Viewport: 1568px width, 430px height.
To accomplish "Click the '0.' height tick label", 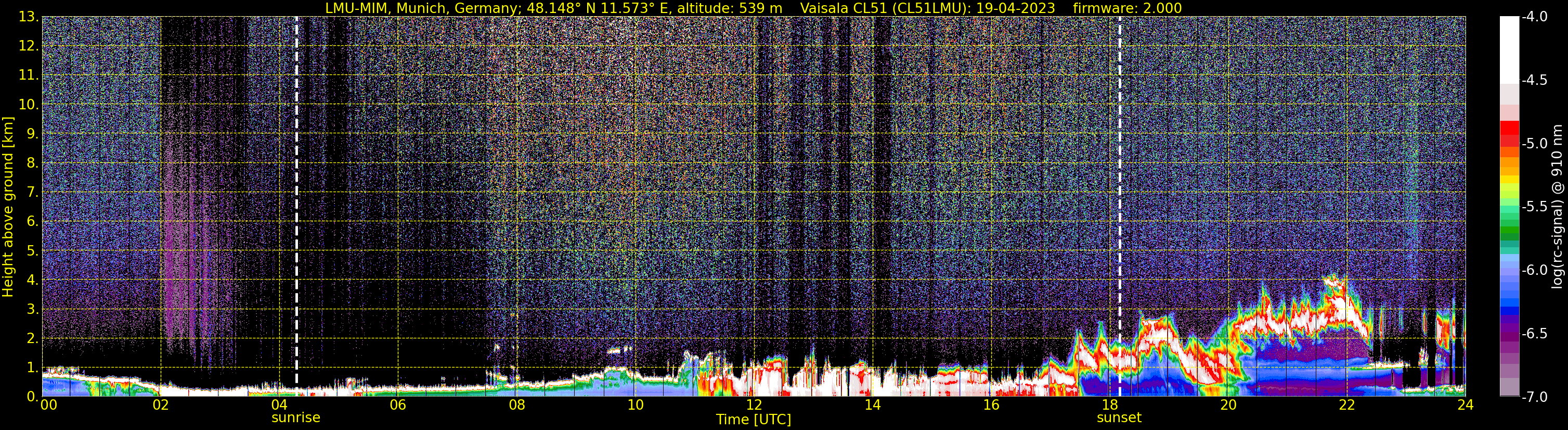I will tap(32, 397).
